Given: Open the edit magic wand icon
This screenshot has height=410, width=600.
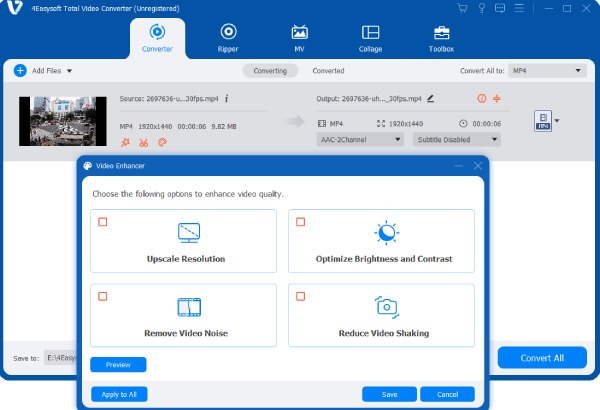Looking at the screenshot, I should pos(126,142).
